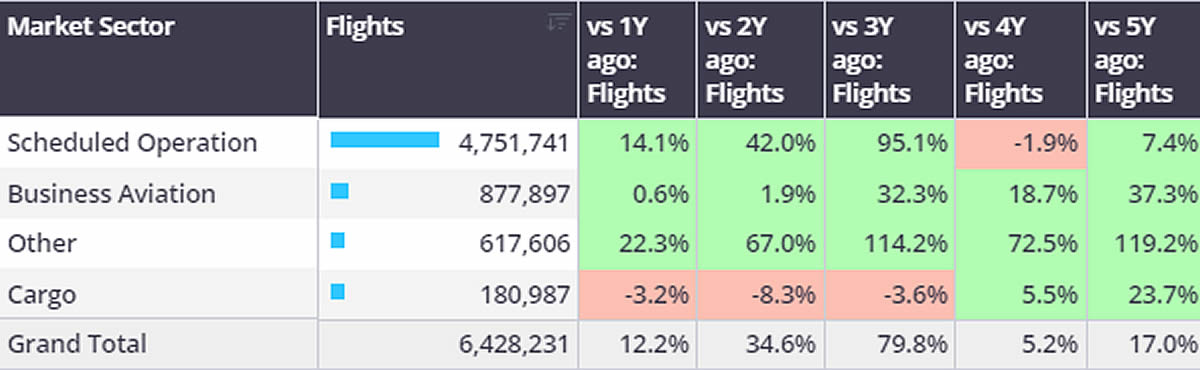Click the Cargo row label
The width and height of the screenshot is (1200, 370).
[42, 295]
